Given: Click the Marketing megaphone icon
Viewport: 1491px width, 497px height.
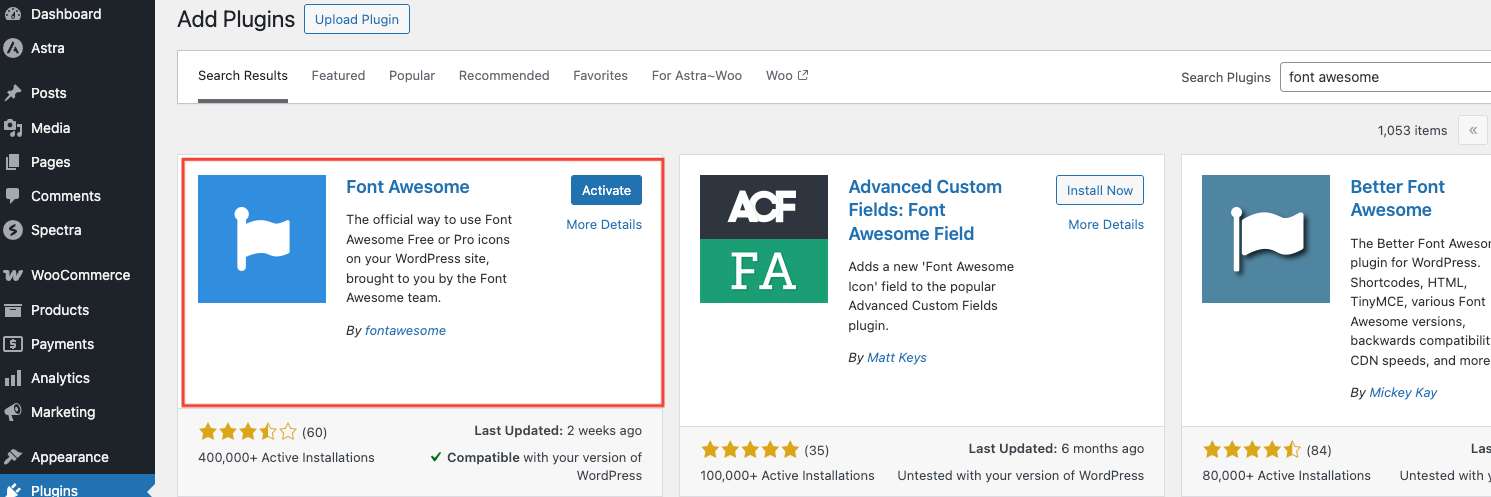Looking at the screenshot, I should [13, 412].
